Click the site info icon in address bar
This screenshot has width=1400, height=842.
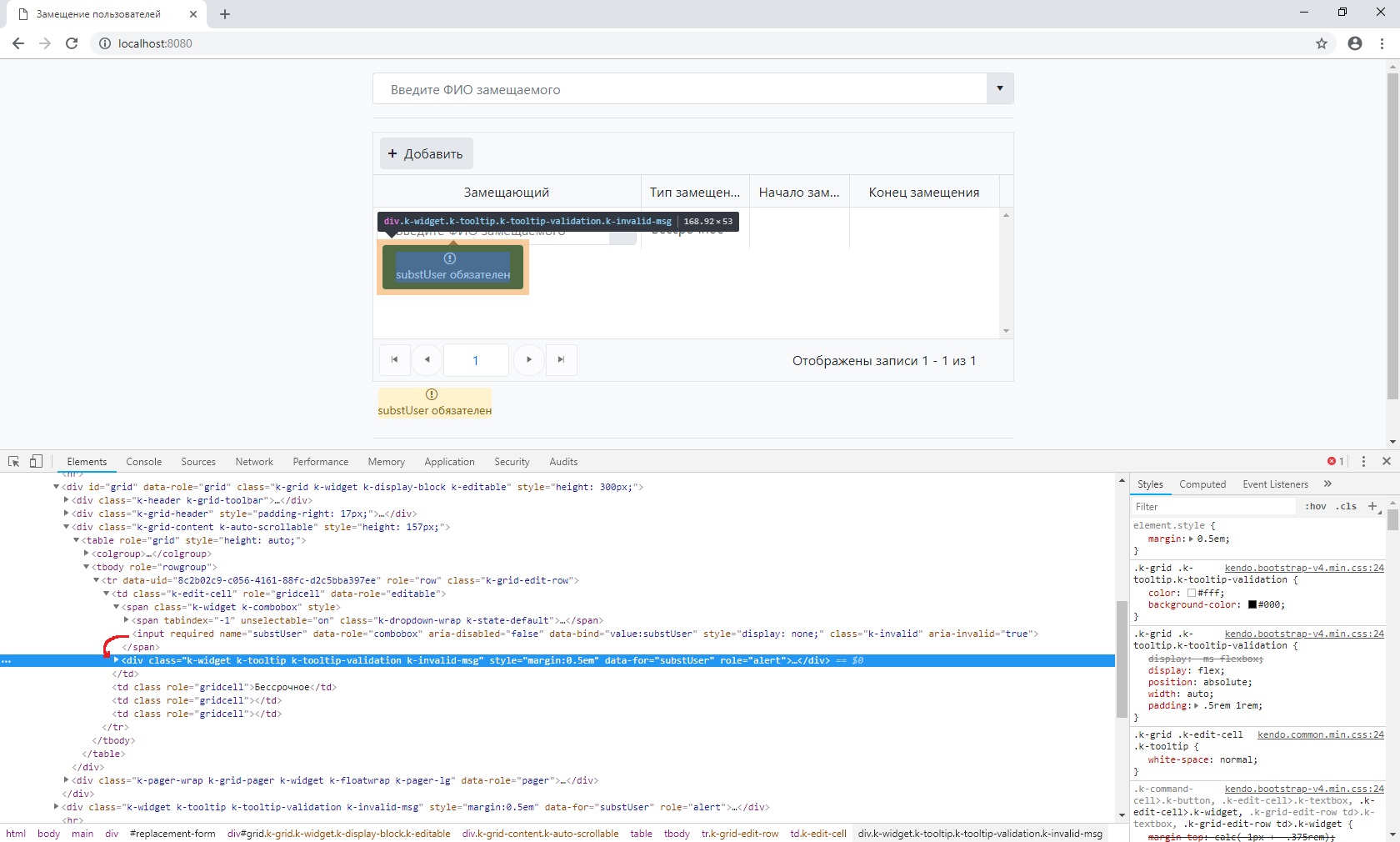tap(105, 43)
